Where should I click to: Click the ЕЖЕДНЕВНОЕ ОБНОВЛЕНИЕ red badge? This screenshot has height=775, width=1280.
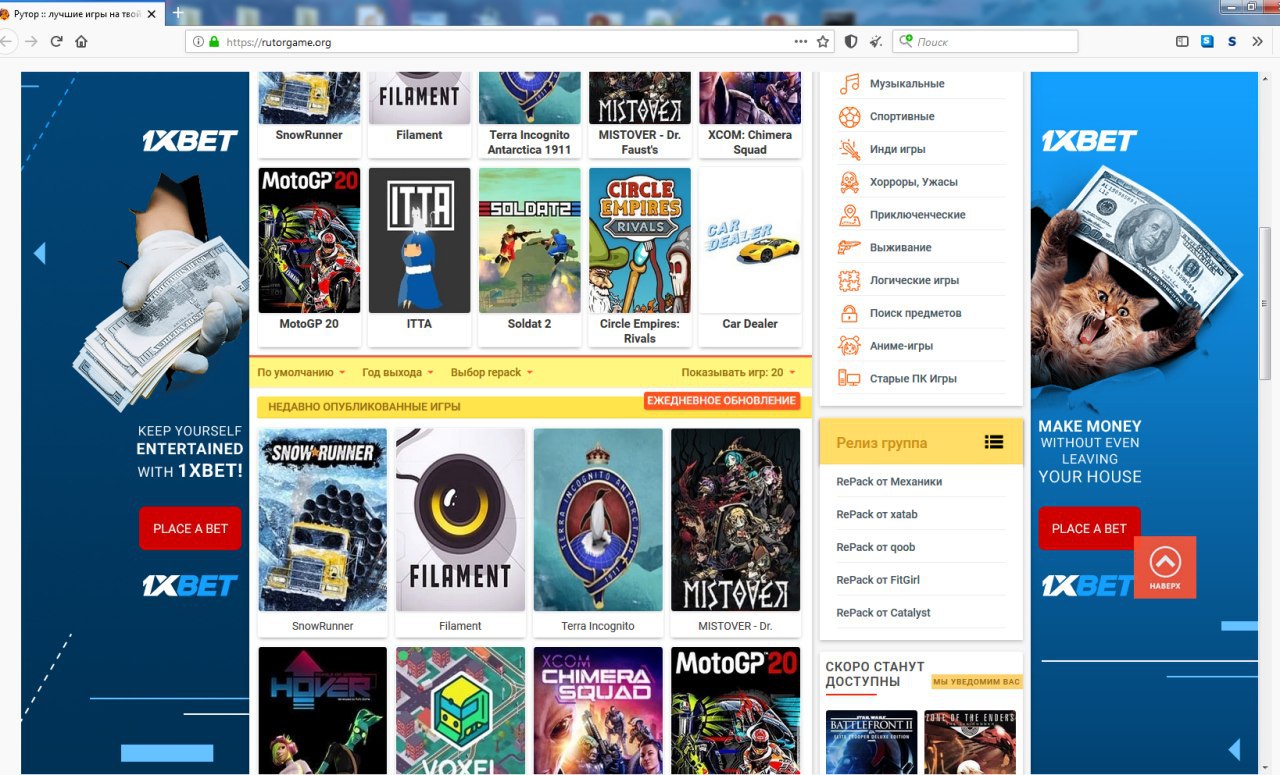point(722,401)
